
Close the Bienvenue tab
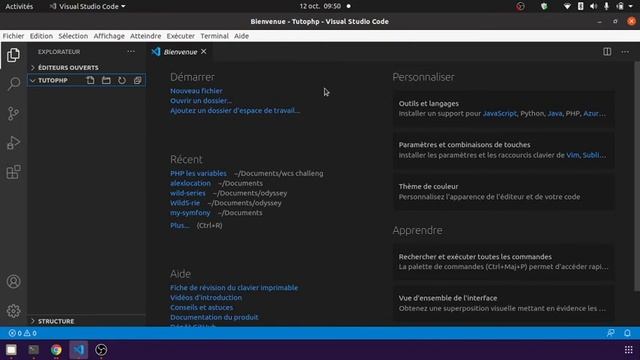[204, 52]
